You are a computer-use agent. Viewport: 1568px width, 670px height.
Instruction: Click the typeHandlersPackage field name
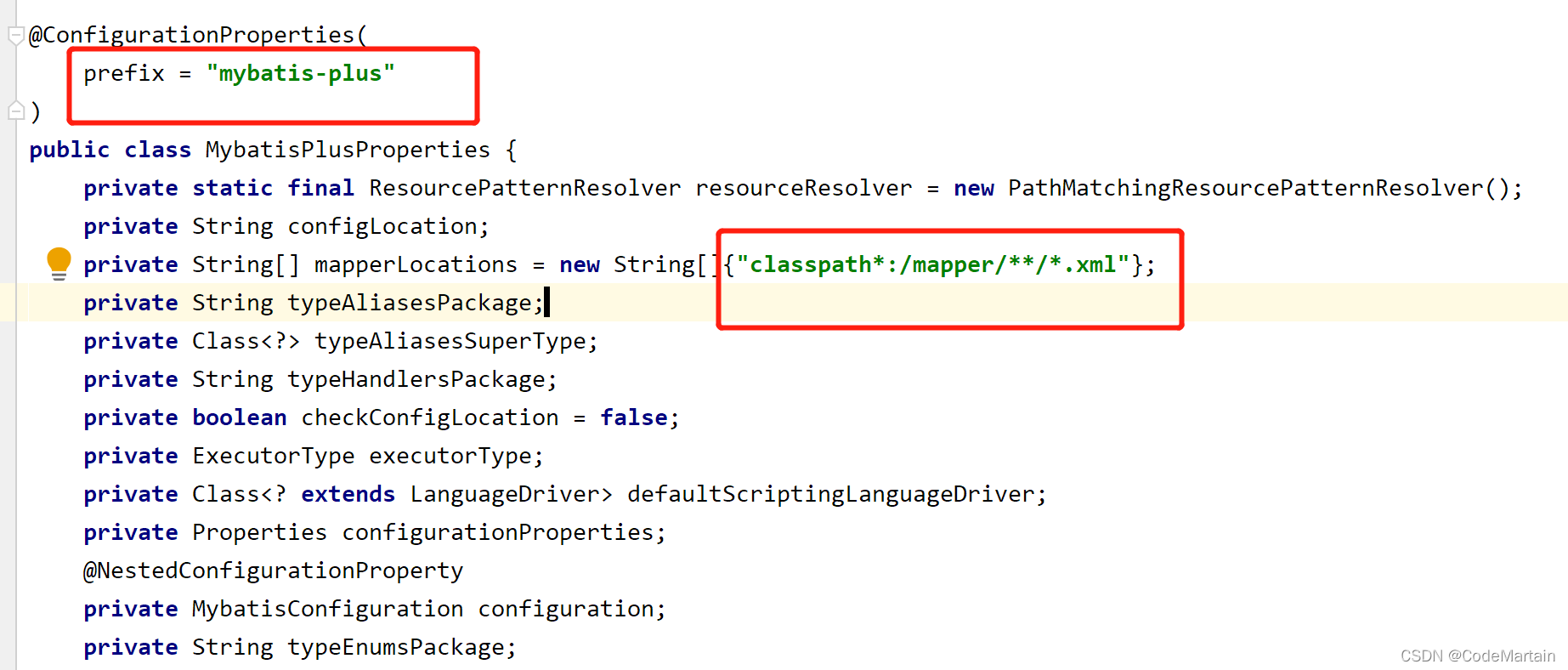[416, 379]
